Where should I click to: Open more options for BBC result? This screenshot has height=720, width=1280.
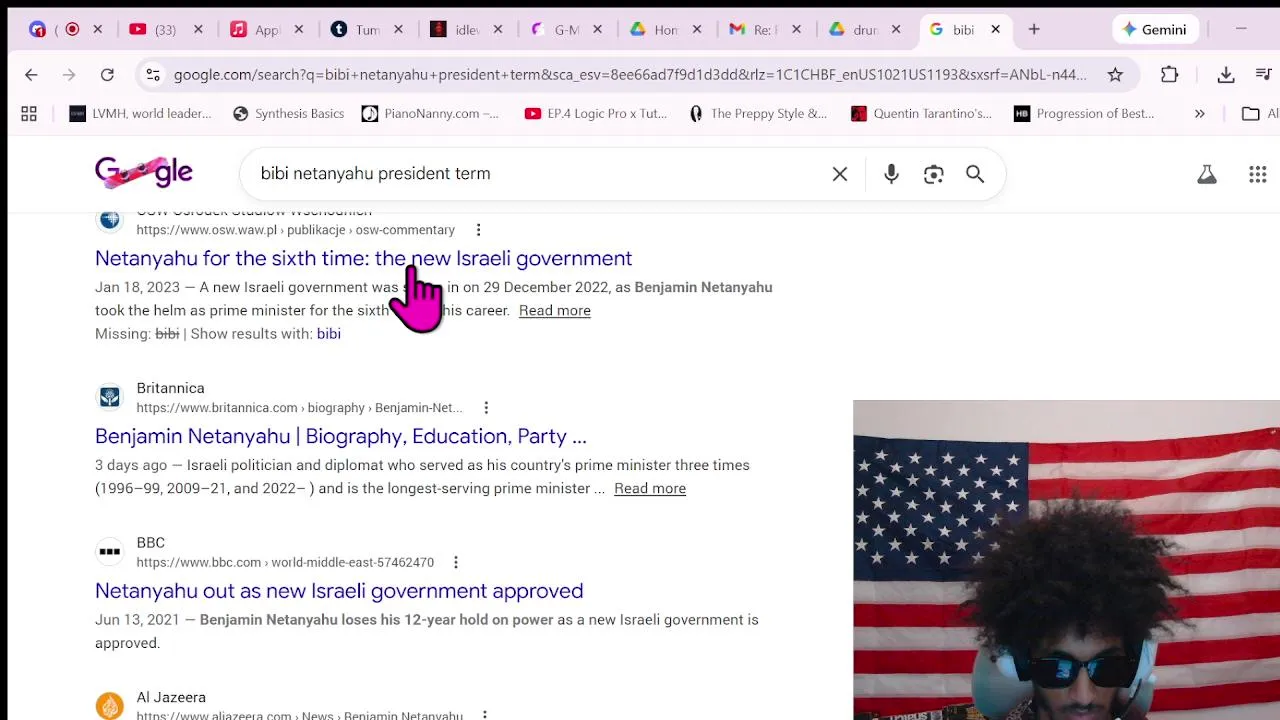point(455,563)
